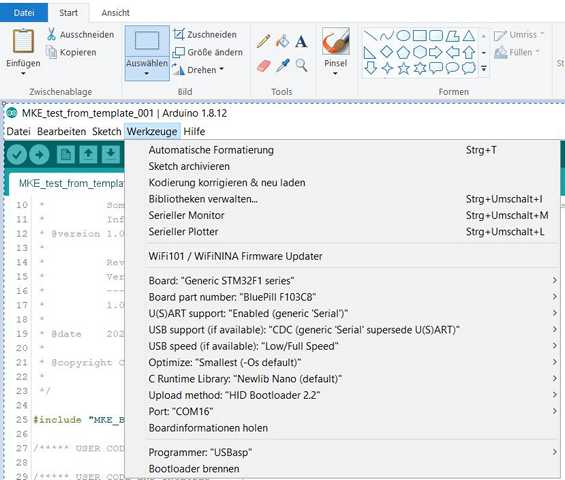Pick the line shape

(x=370, y=36)
